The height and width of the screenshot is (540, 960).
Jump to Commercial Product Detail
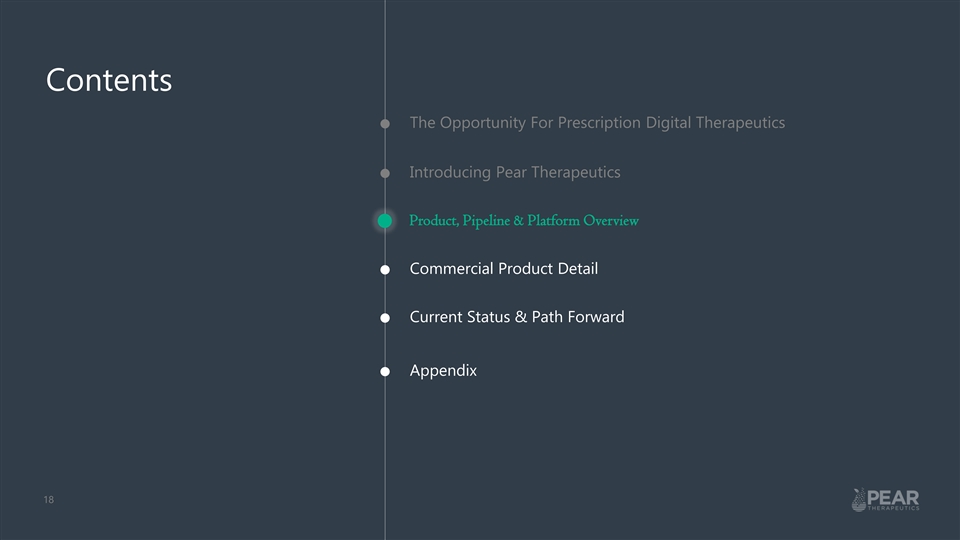(503, 269)
